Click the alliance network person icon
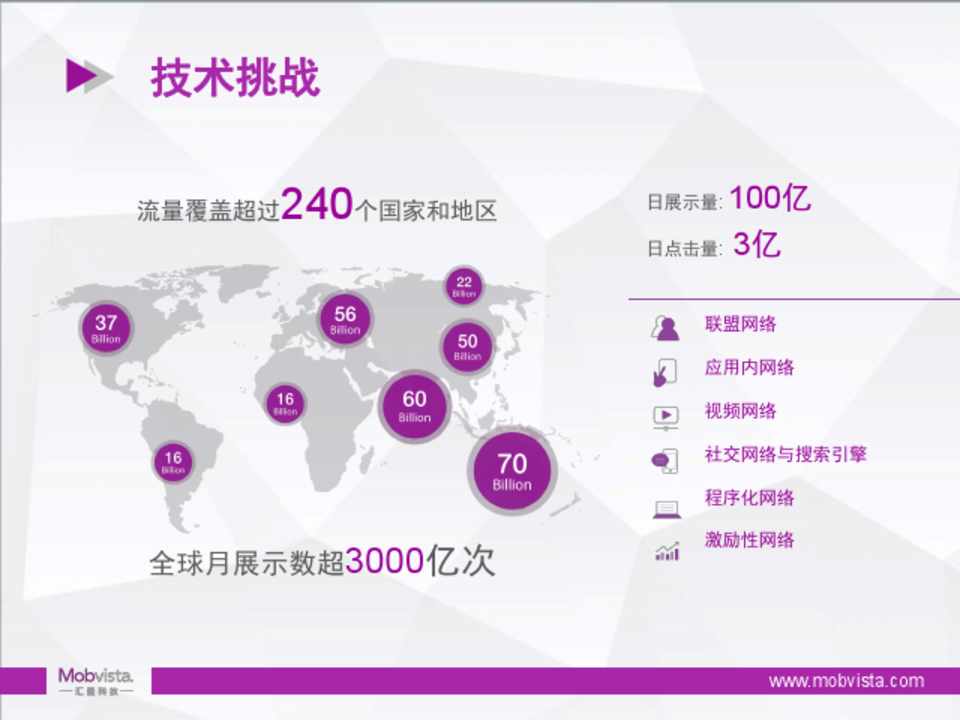The height and width of the screenshot is (720, 960). pos(665,328)
